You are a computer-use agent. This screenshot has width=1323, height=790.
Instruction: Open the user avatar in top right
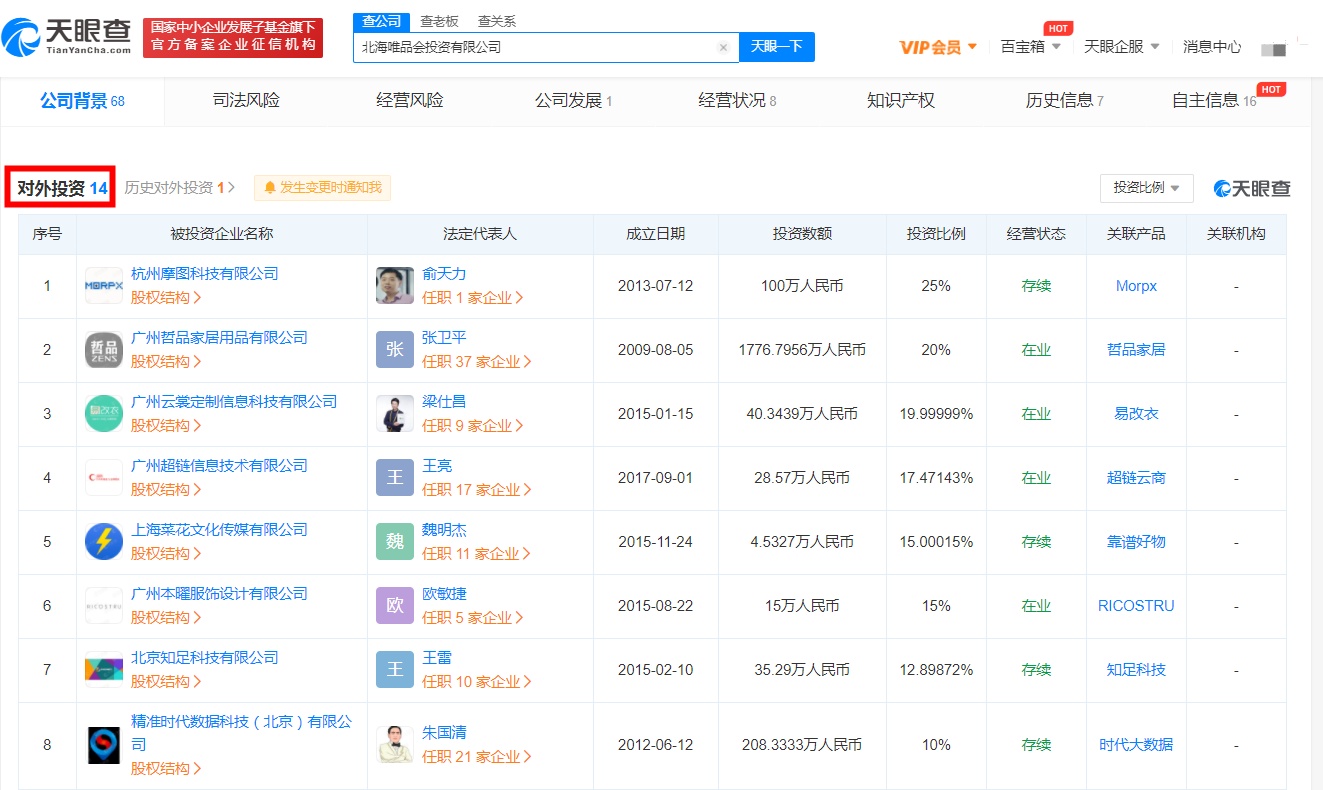pyautogui.click(x=1273, y=48)
